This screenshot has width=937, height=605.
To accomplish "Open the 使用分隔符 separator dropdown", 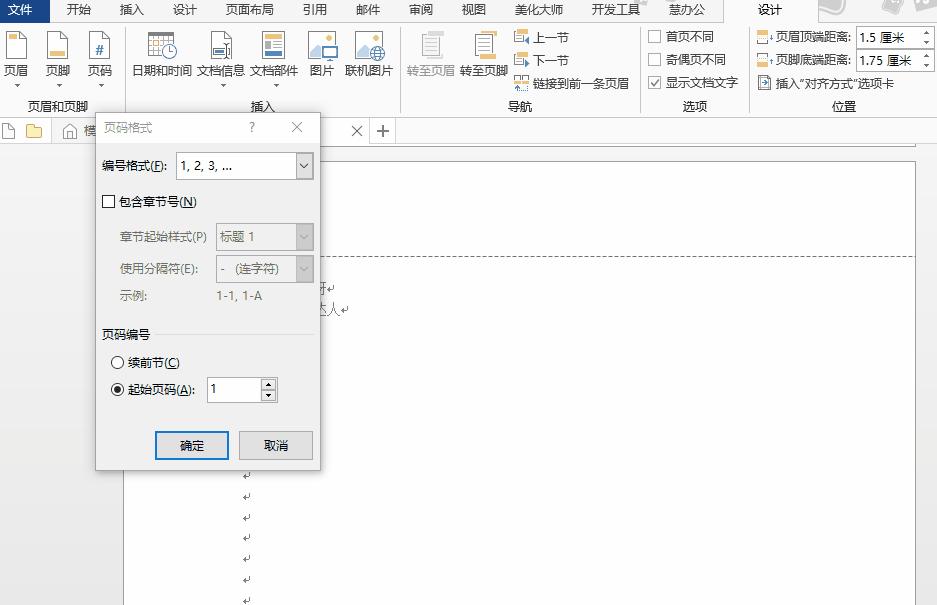I will click(303, 268).
